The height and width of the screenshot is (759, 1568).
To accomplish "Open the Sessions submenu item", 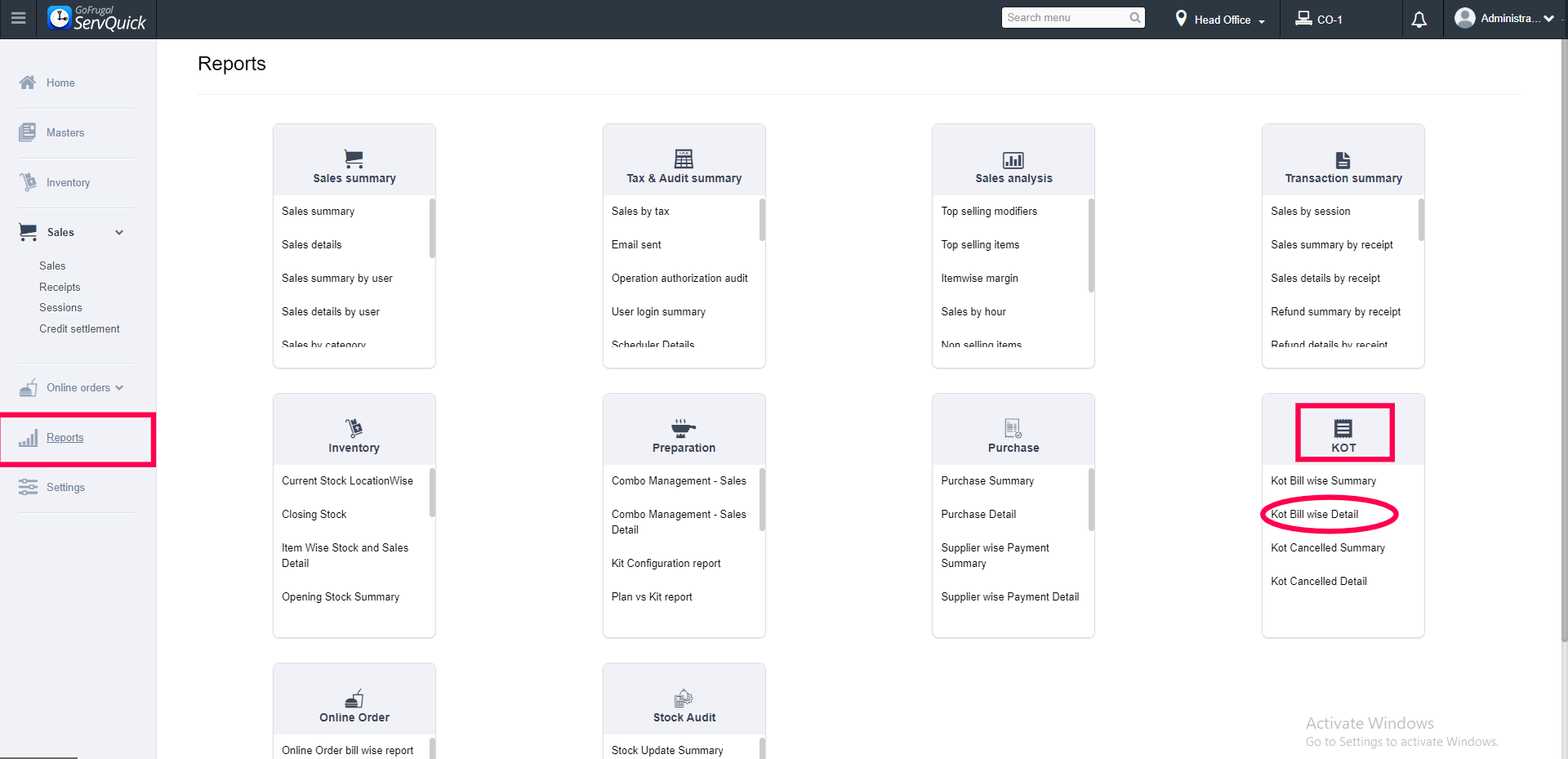I will 60,307.
